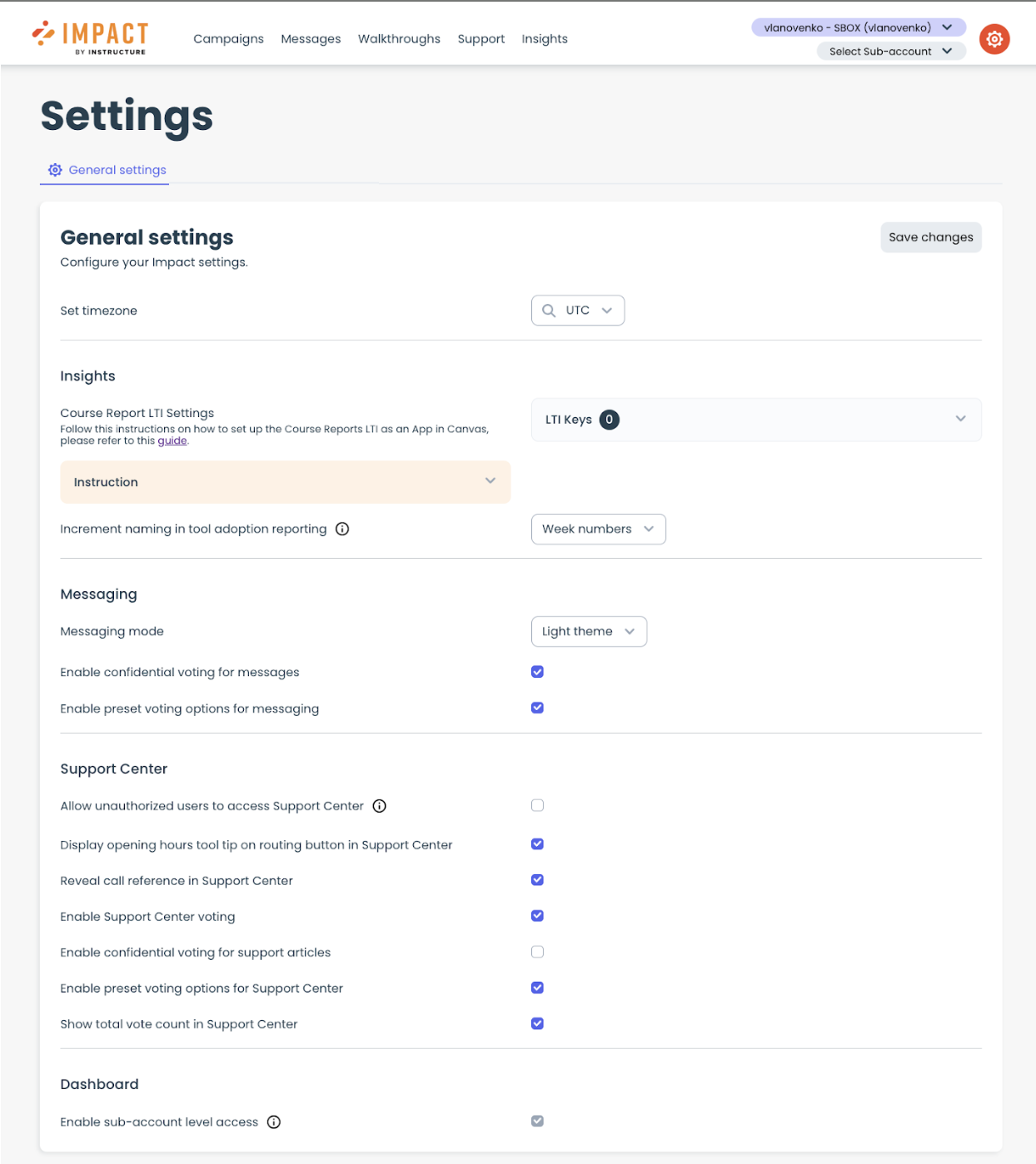Click info icon next to sub-account level access
Screen dimensions: 1036x1164
[274, 1122]
